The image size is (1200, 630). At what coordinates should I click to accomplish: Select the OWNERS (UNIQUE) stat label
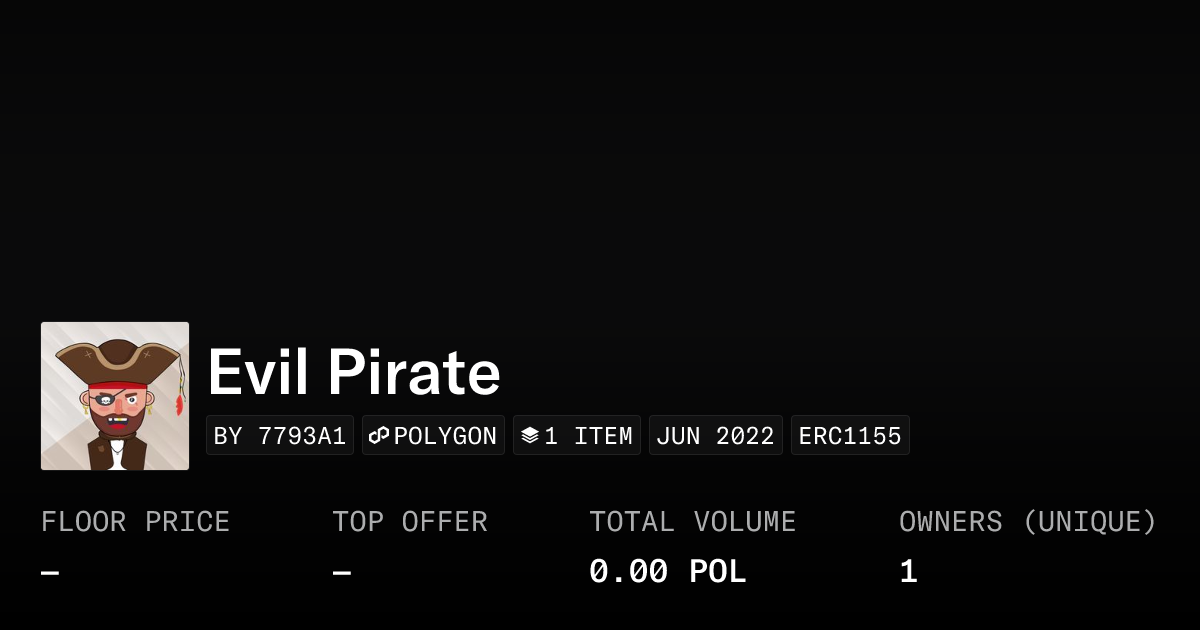pyautogui.click(x=1027, y=522)
